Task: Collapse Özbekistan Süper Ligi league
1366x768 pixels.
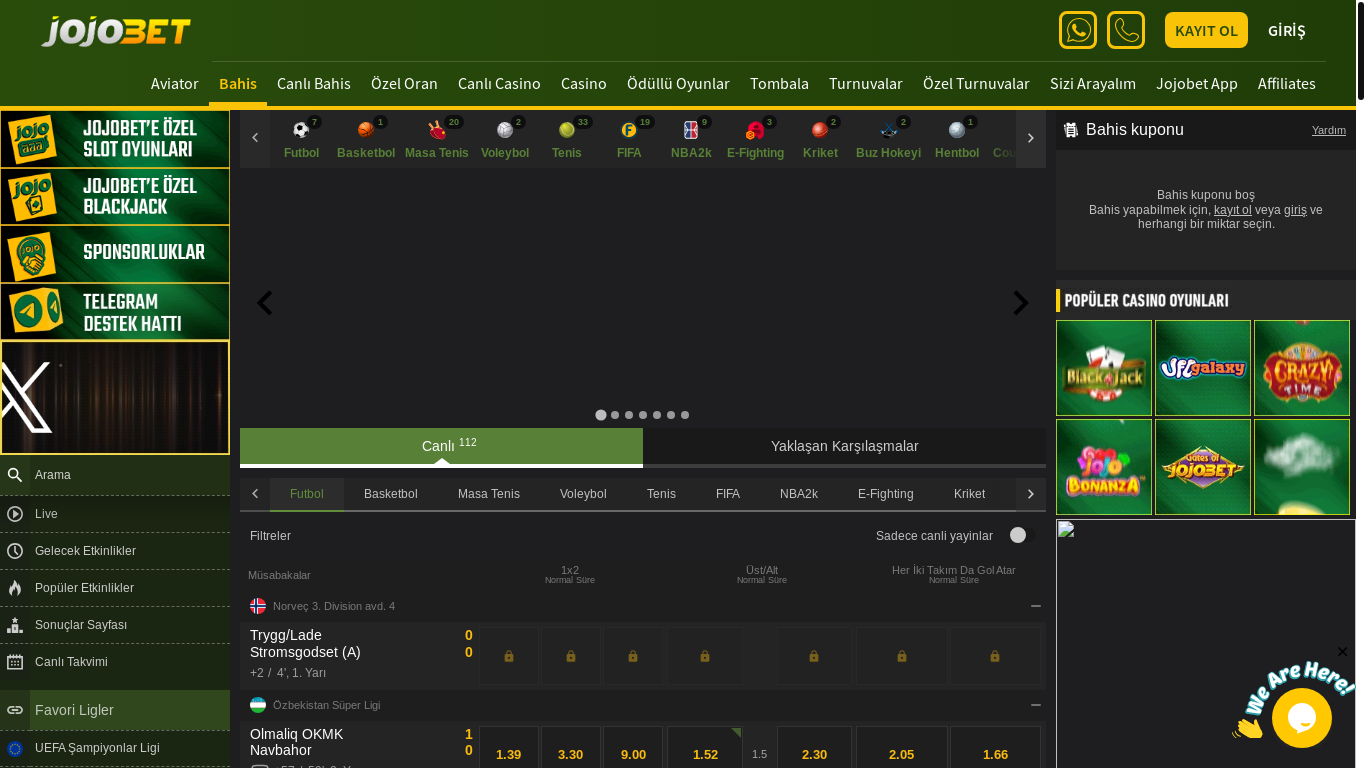Action: tap(1036, 705)
